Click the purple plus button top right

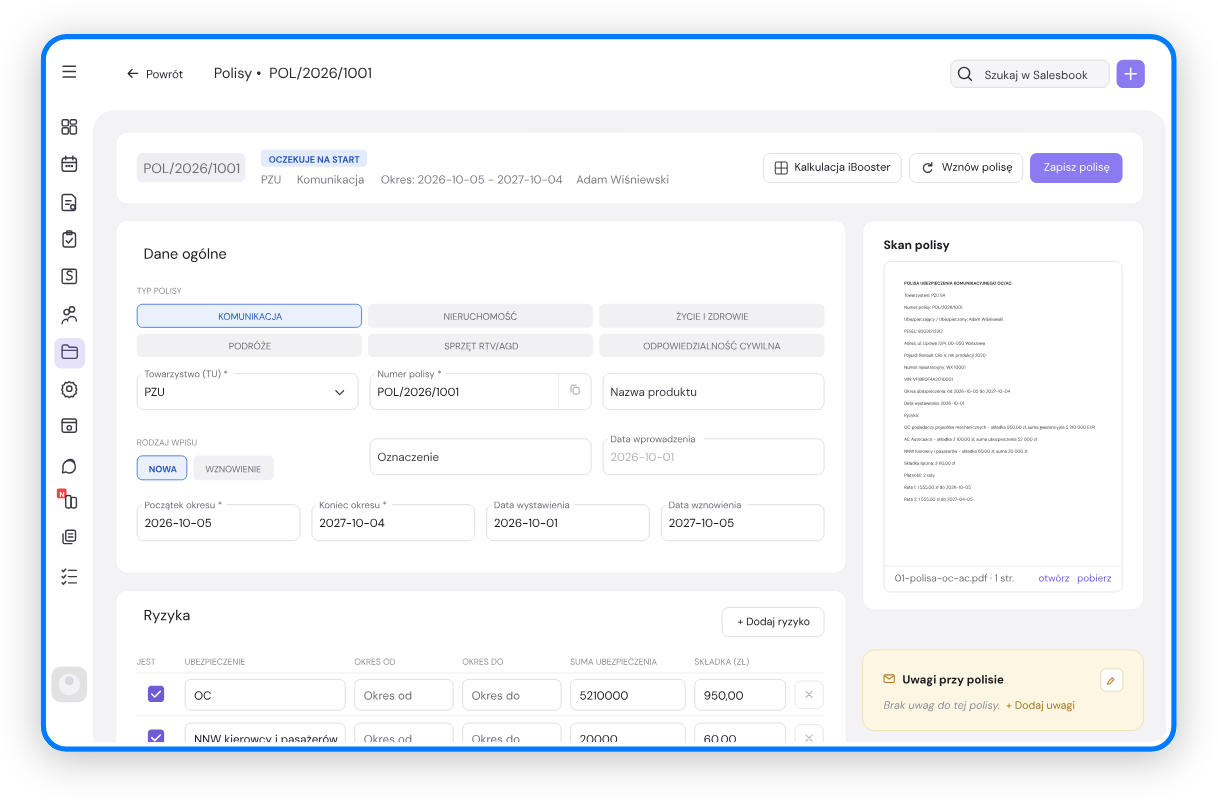point(1130,74)
